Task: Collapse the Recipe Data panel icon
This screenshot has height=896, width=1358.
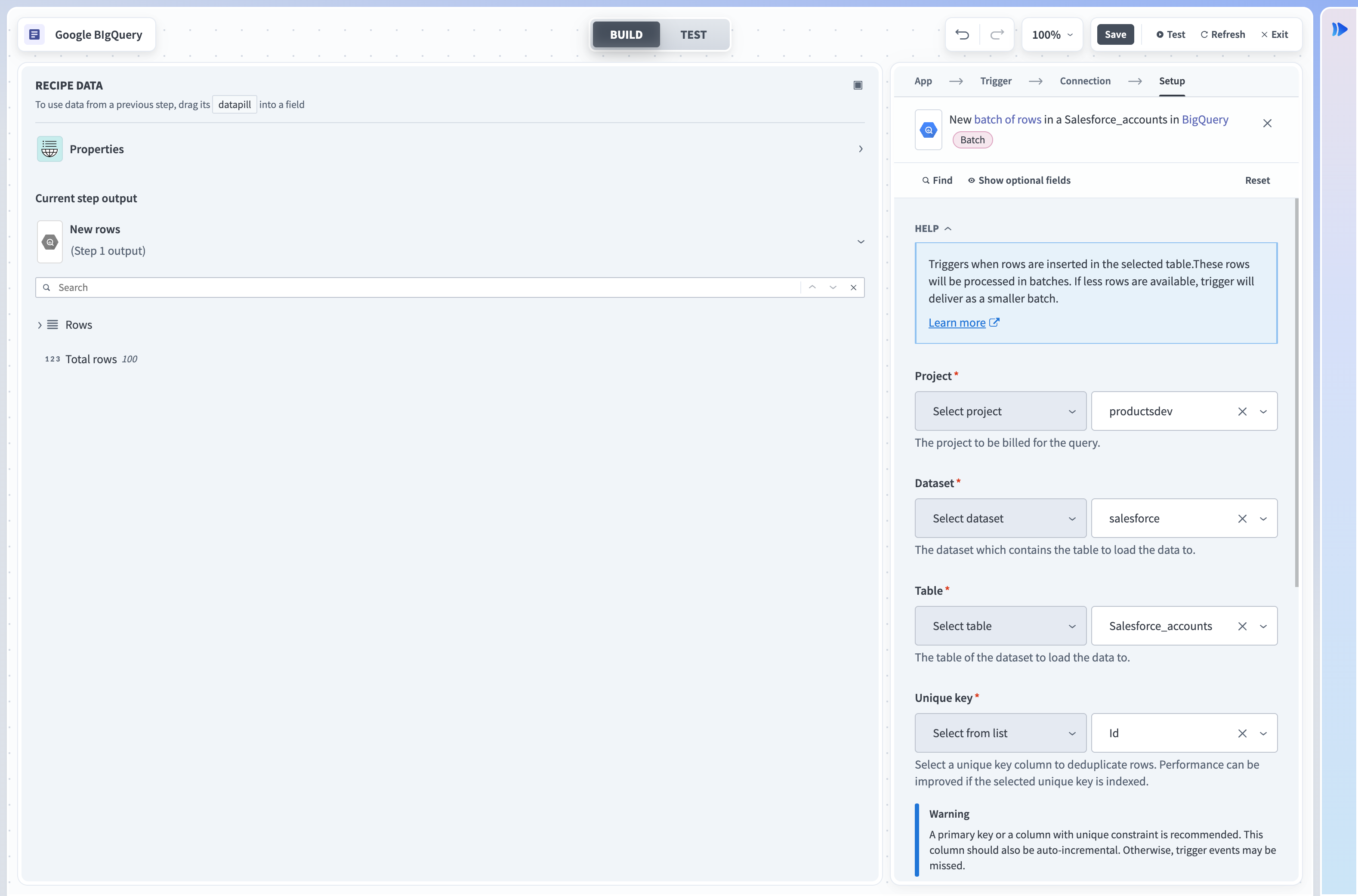Action: [858, 85]
